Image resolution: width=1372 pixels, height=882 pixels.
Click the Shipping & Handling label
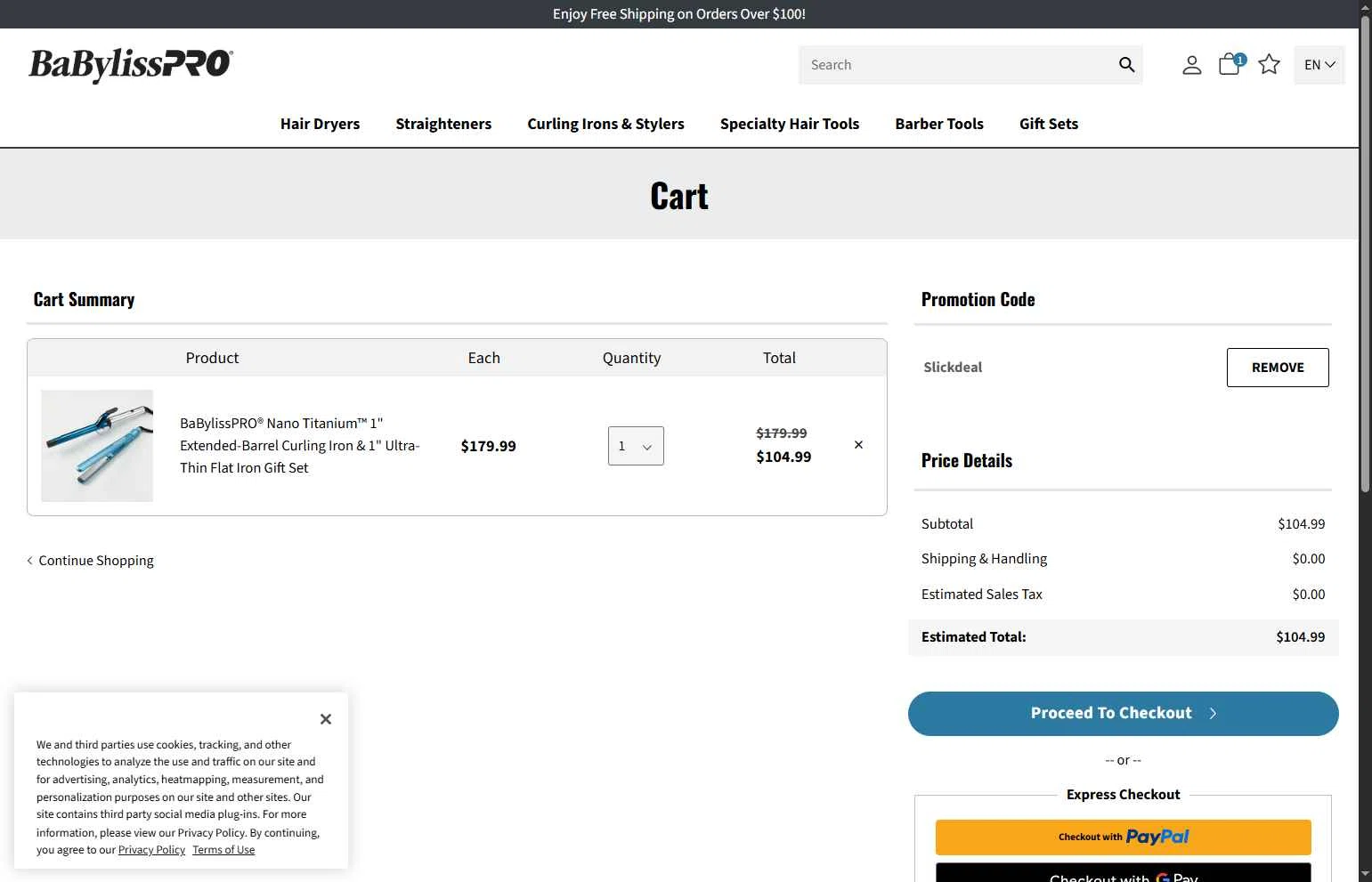[984, 559]
